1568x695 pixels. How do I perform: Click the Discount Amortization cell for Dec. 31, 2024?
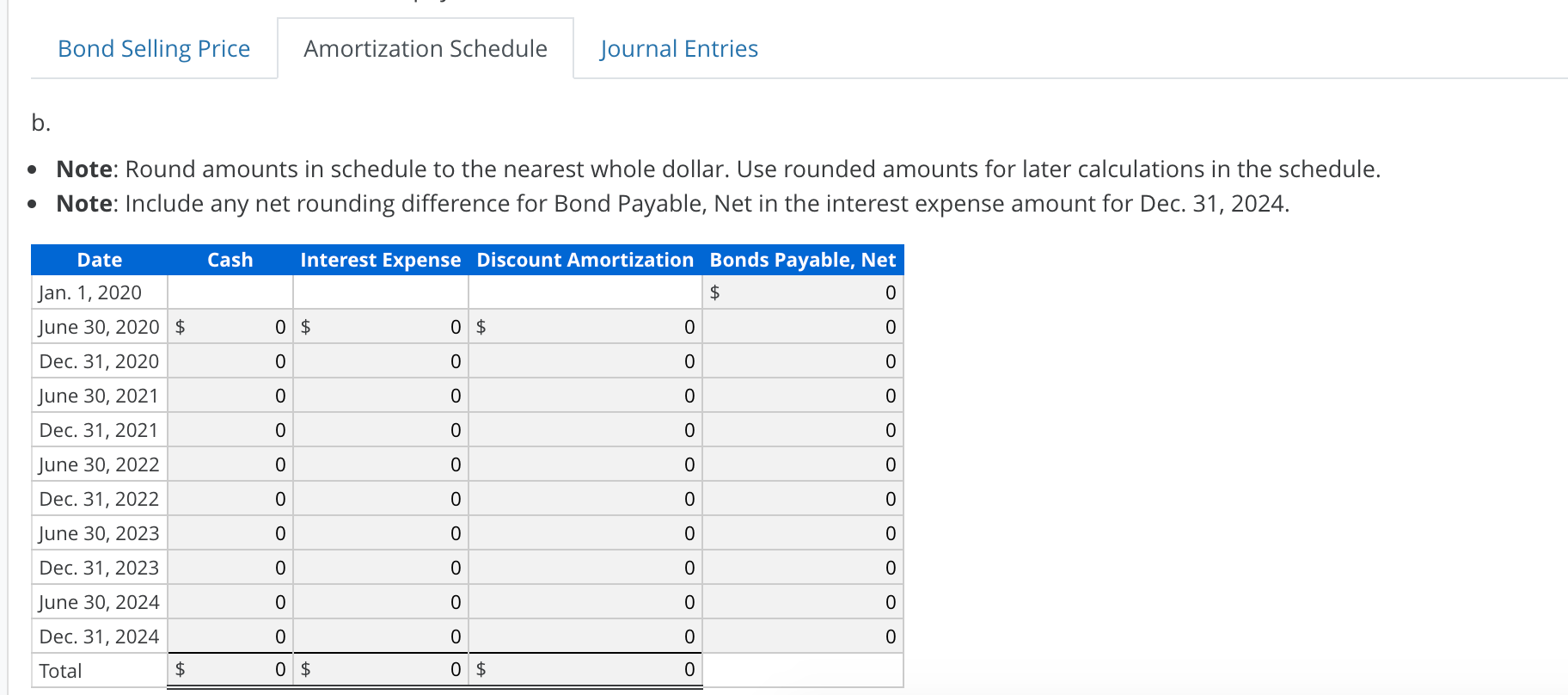pos(585,637)
